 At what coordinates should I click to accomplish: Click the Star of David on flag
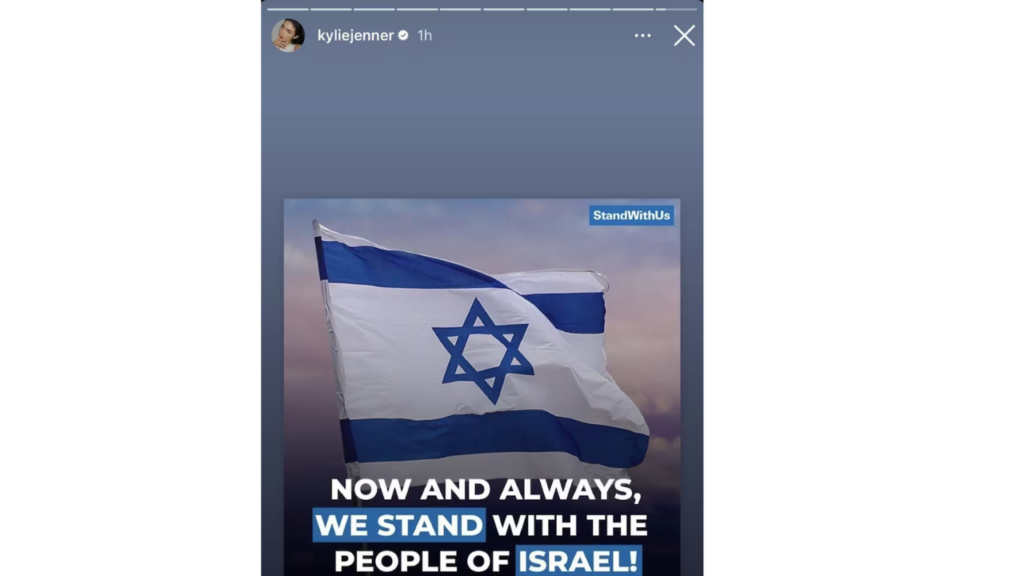coord(483,351)
